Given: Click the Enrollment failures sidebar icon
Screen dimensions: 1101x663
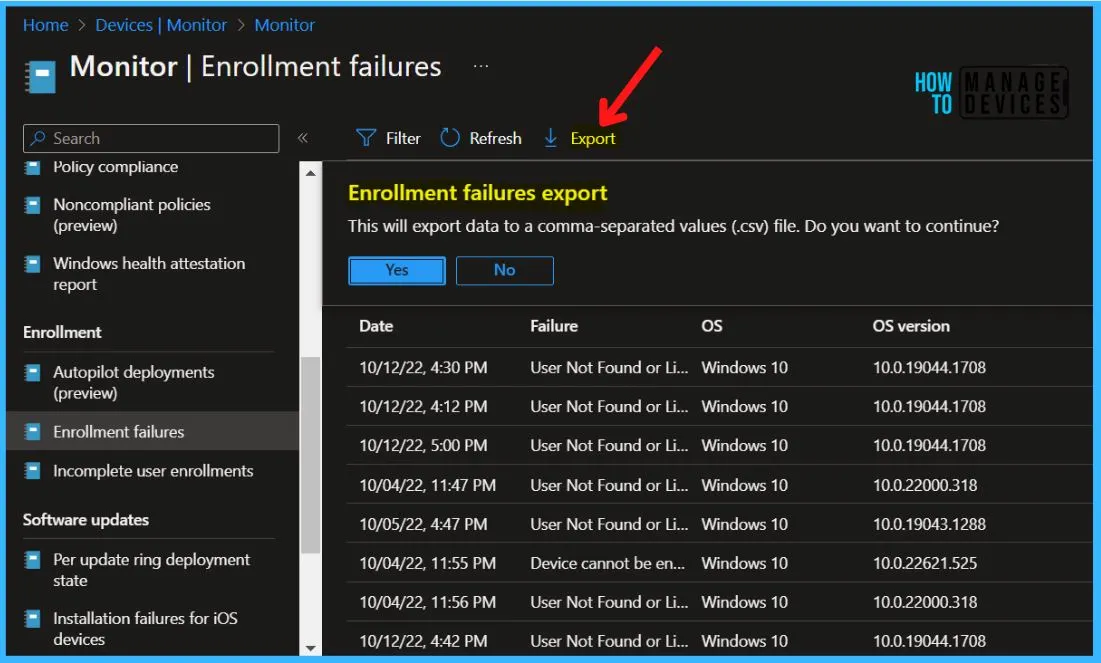Looking at the screenshot, I should click(x=32, y=431).
